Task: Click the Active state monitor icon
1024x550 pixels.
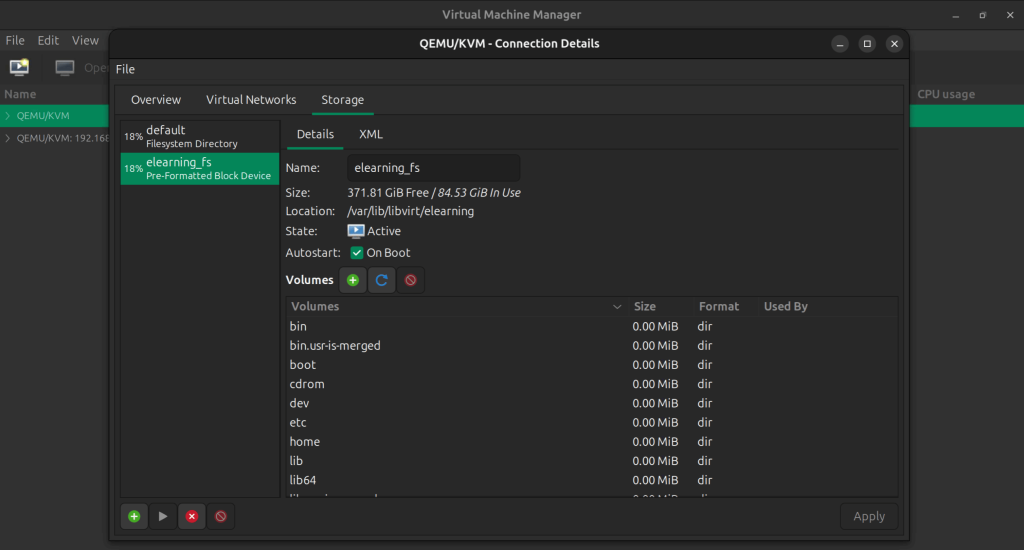Action: [356, 231]
